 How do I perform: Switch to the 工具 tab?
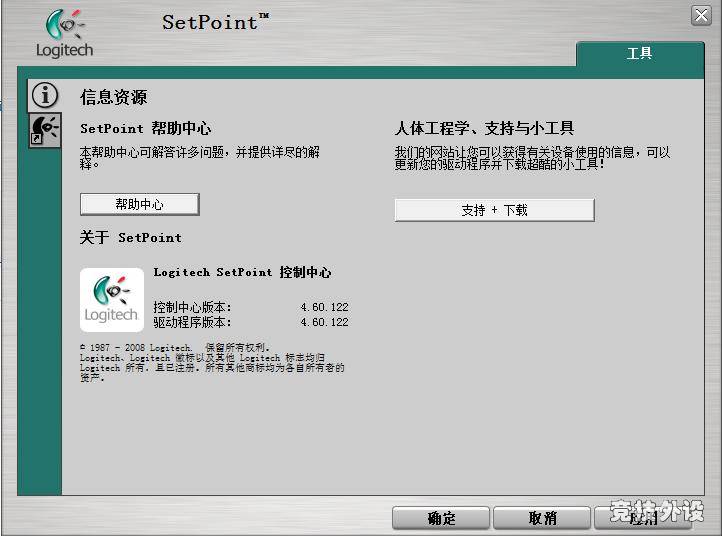[639, 54]
